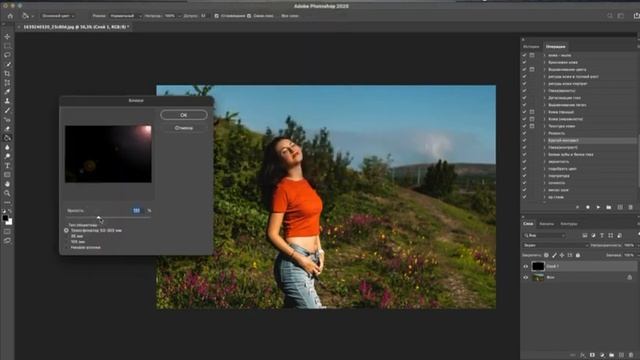Click brightness slider handle in dialog
Viewport: 640px width, 360px height.
(98, 218)
